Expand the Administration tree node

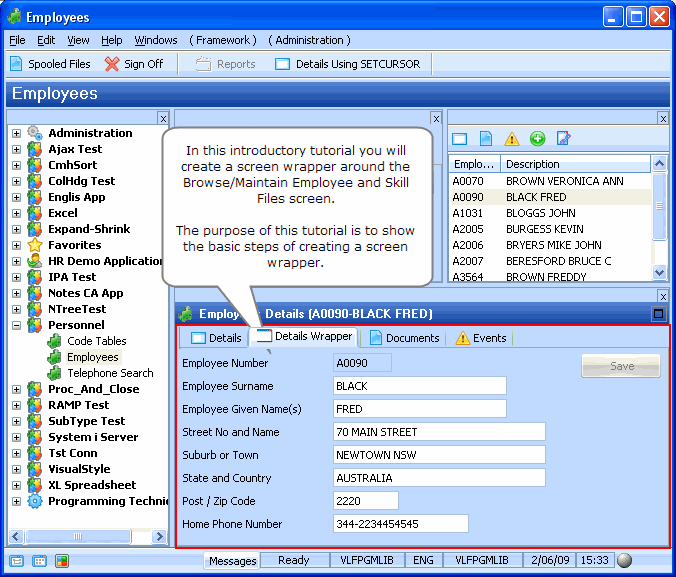coord(16,133)
